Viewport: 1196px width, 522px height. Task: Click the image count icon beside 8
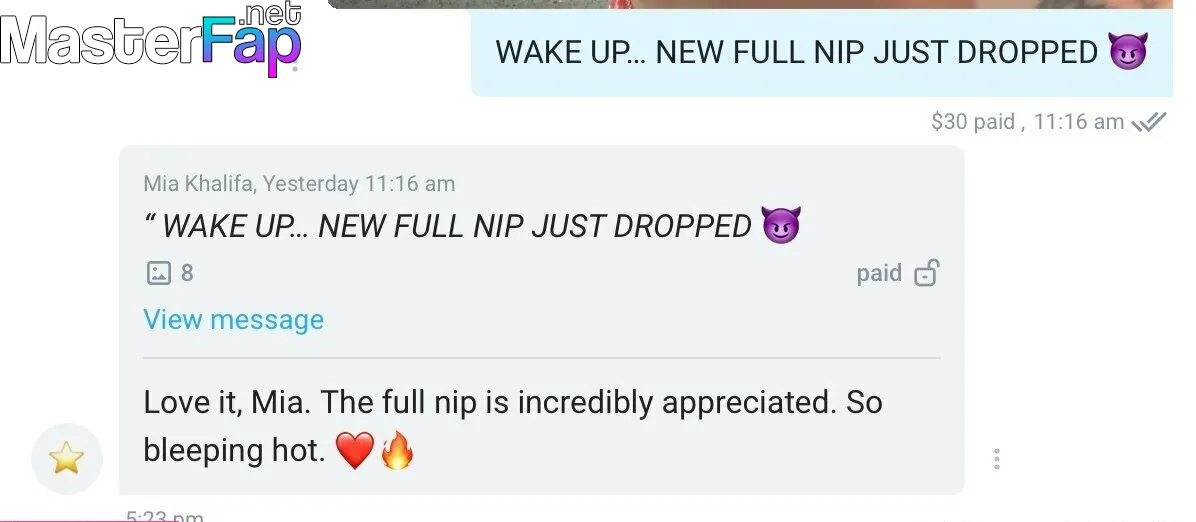158,272
